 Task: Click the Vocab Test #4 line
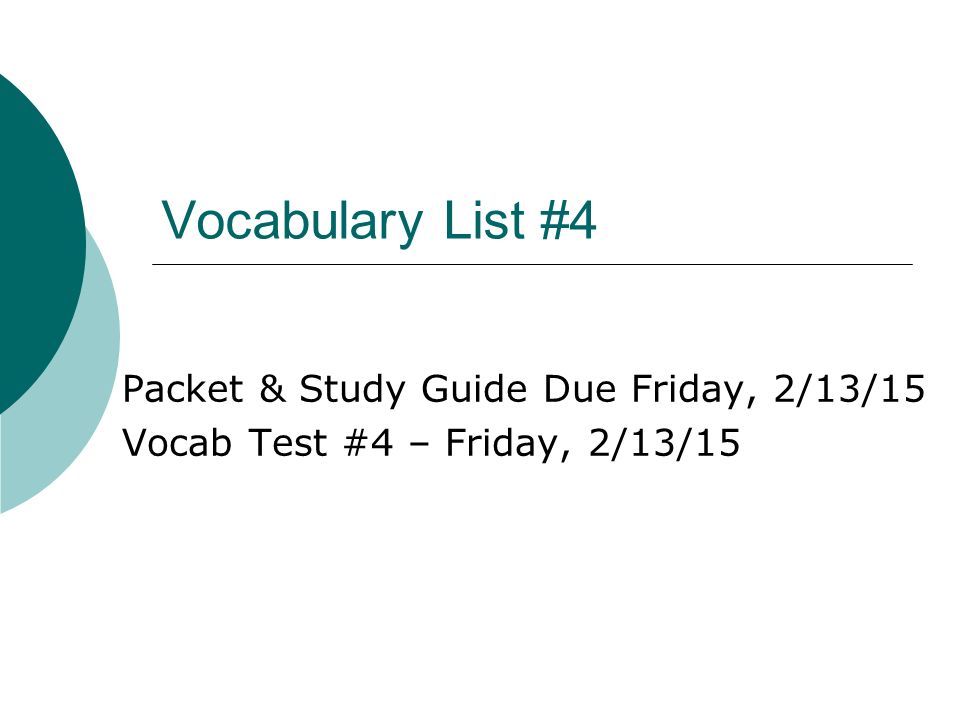432,443
